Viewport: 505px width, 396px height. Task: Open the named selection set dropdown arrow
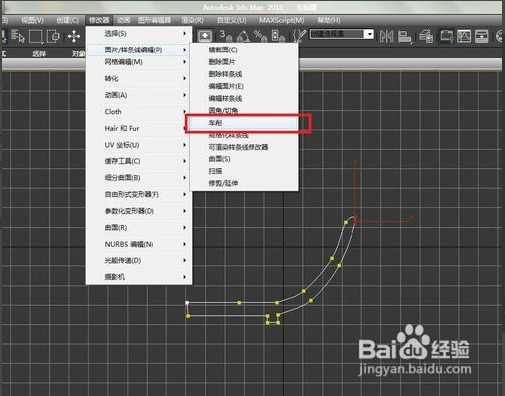click(x=369, y=34)
